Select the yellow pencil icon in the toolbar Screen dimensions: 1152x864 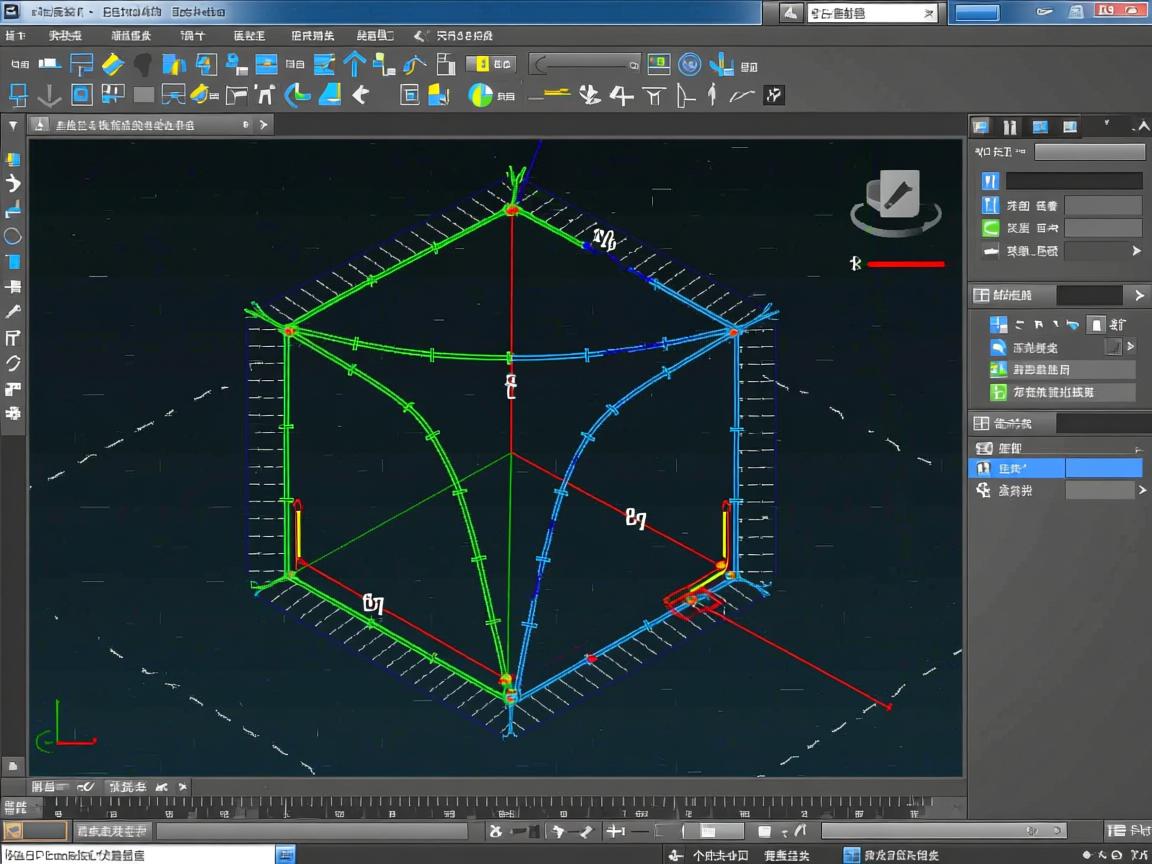tap(112, 65)
